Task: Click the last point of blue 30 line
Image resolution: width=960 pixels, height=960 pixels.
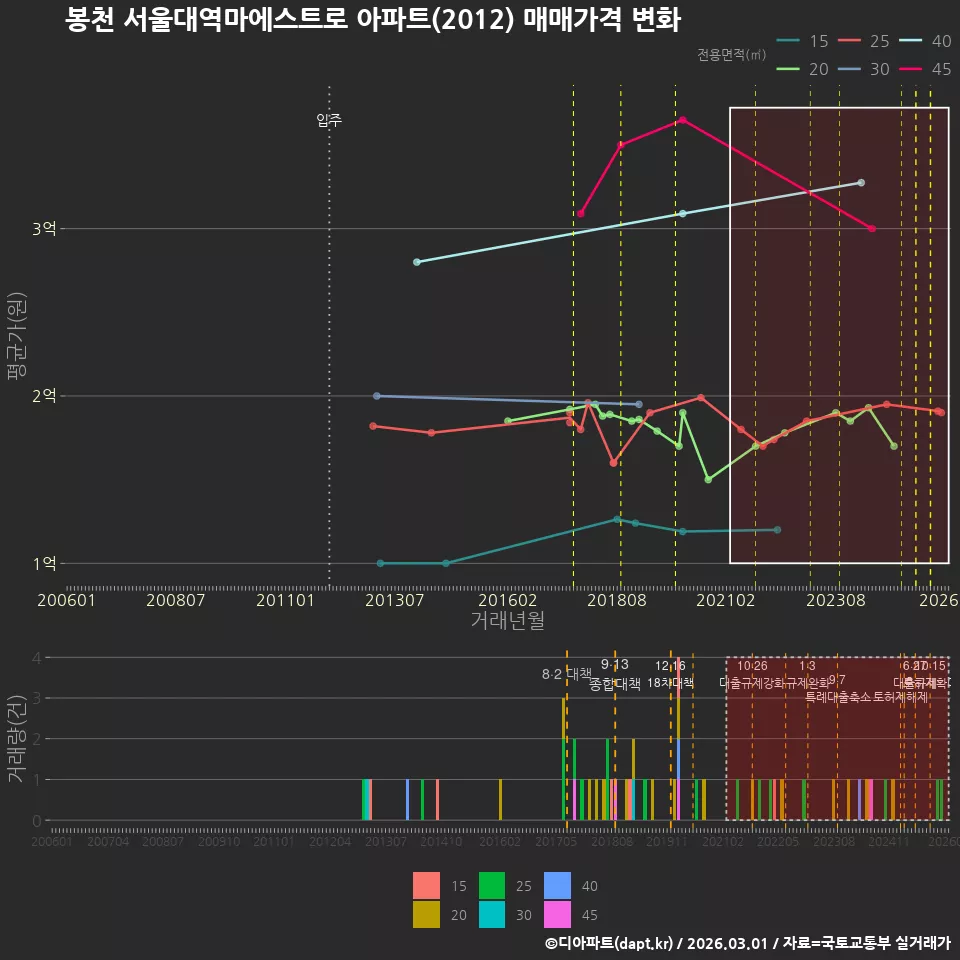Action: point(639,404)
